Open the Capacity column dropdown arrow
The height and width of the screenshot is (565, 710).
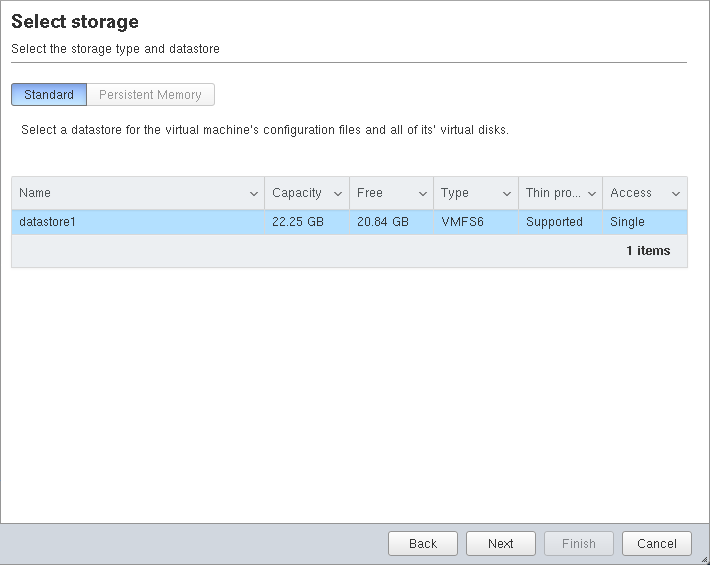point(338,194)
